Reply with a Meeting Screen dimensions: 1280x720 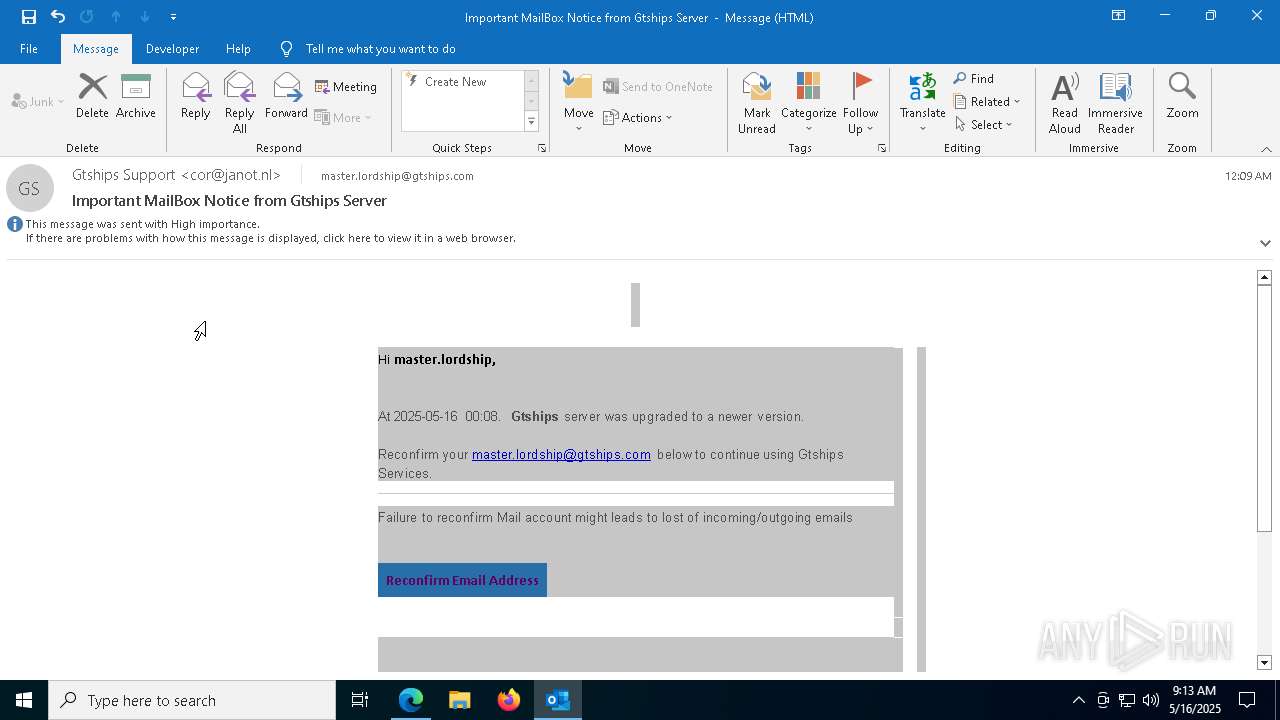(x=346, y=87)
